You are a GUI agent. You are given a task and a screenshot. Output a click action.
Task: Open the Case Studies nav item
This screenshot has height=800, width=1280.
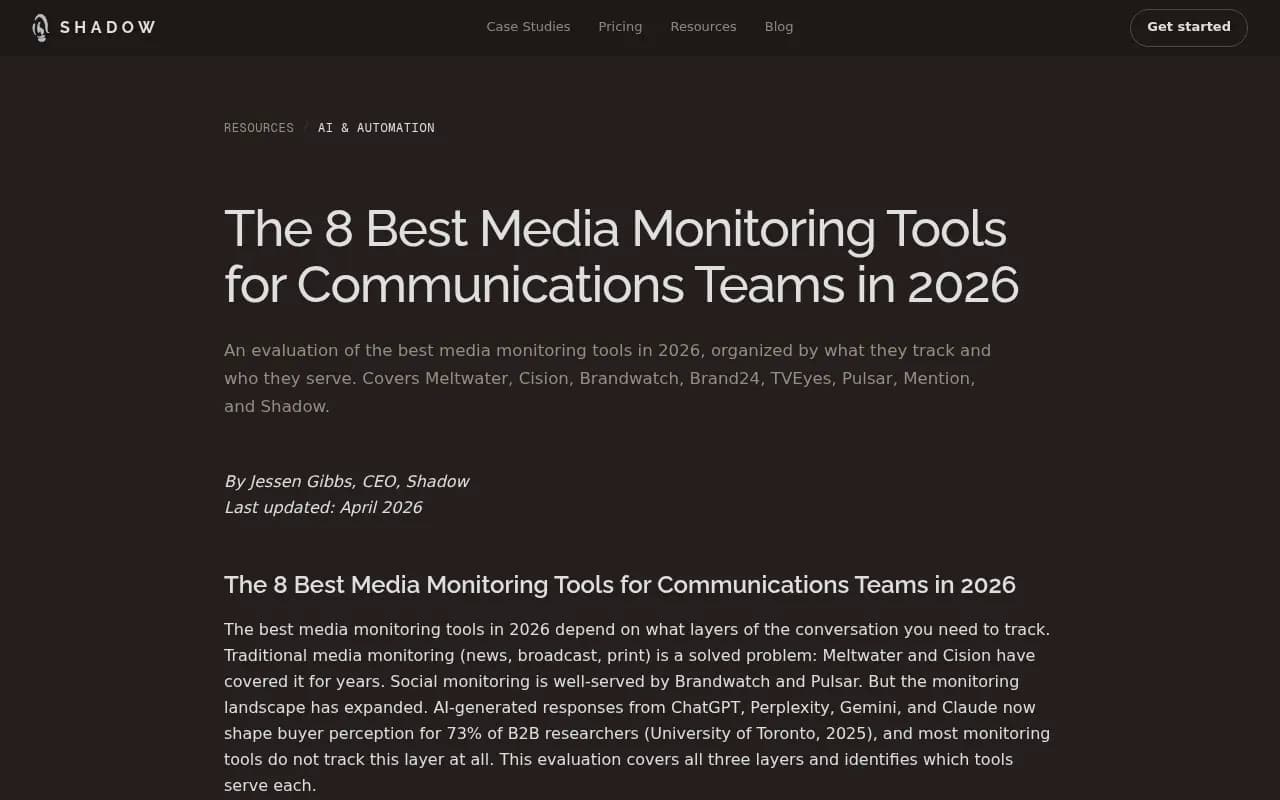(528, 27)
